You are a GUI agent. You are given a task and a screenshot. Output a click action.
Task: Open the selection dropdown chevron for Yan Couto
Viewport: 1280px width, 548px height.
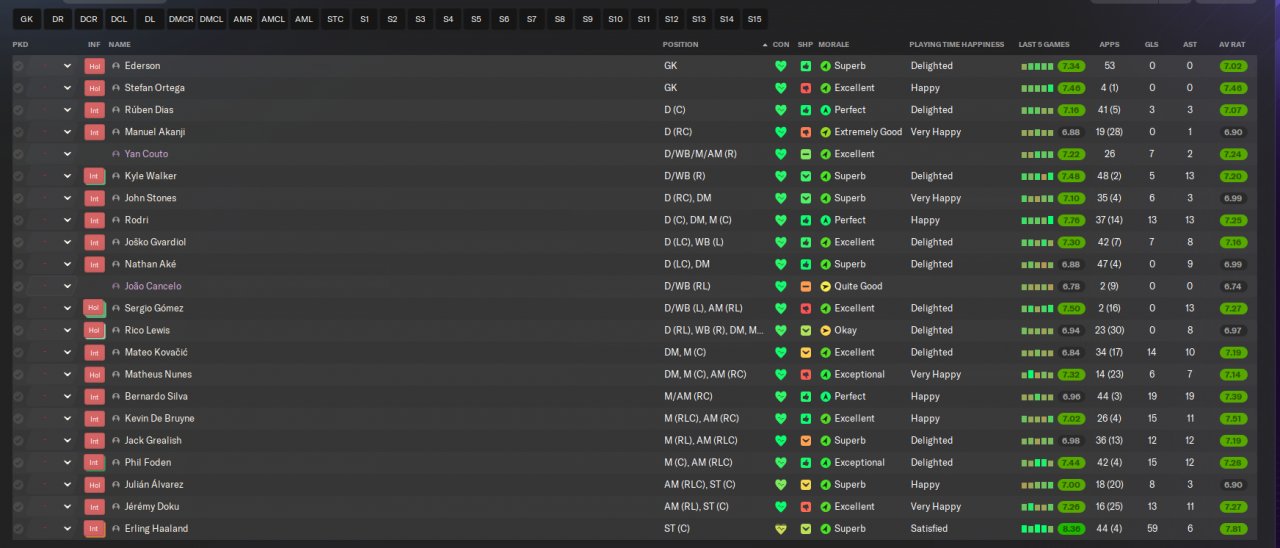(68, 154)
